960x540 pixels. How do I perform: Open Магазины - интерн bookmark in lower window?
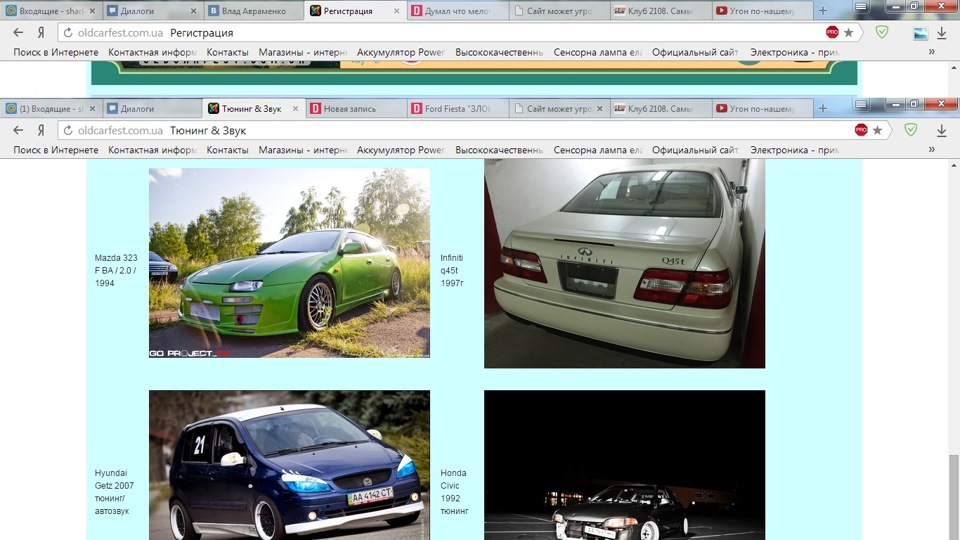tap(303, 149)
